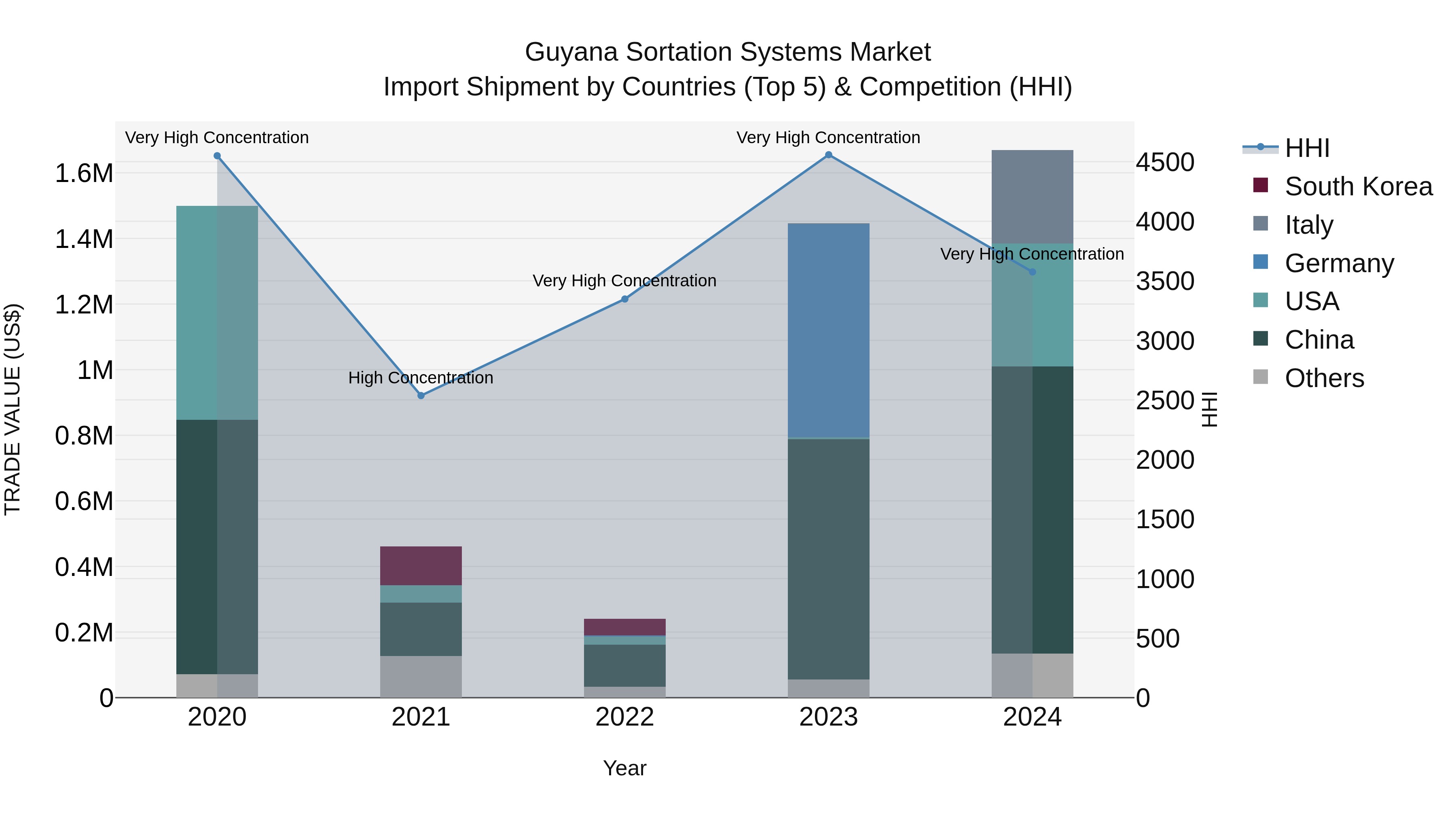Screen dimensions: 1456x819
Task: Click the Italy bar segment in 2024
Action: [1033, 197]
